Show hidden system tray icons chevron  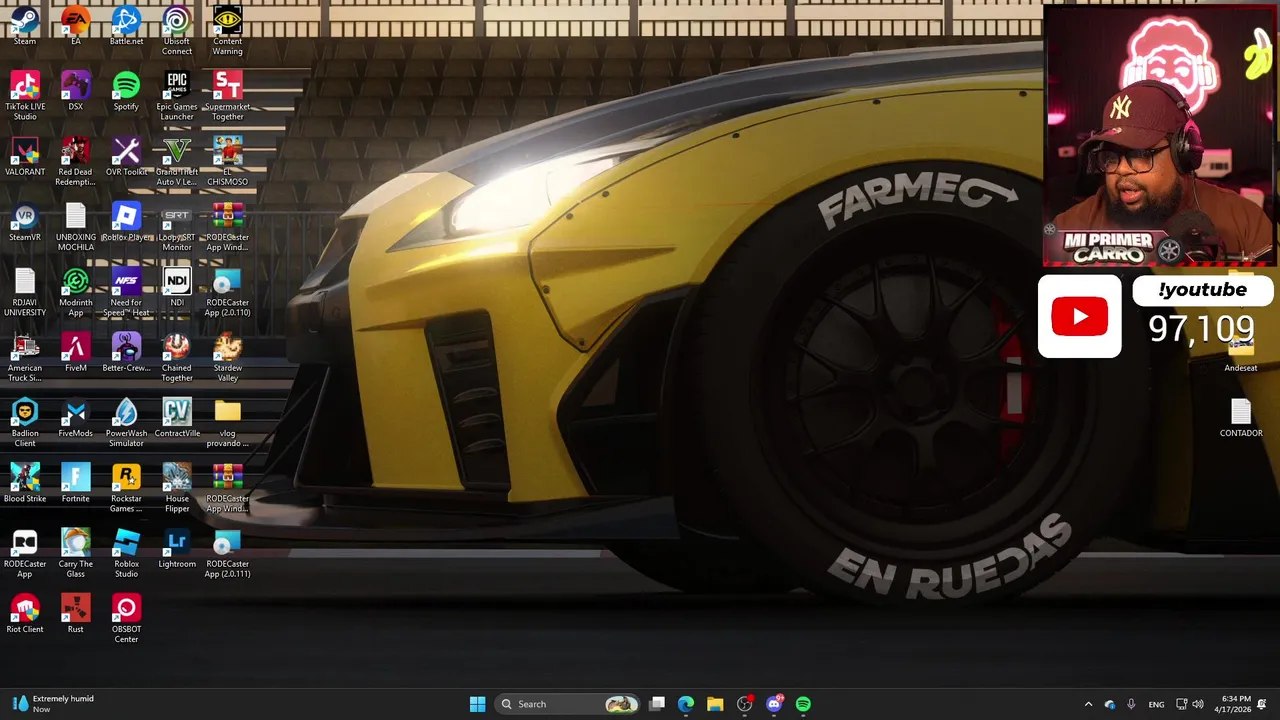[x=1088, y=704]
